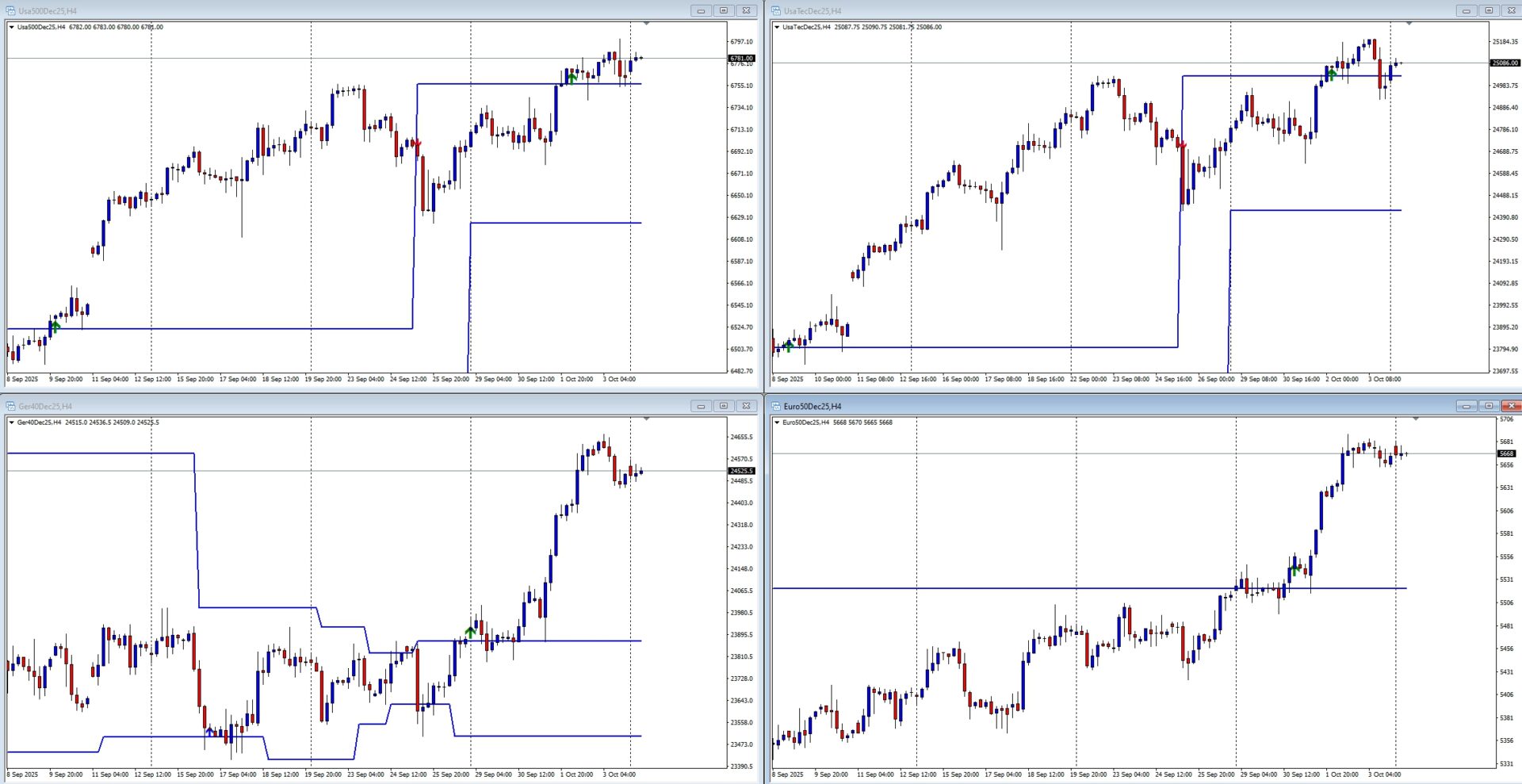Minimize the Ger40Dec25 chart window

(700, 406)
